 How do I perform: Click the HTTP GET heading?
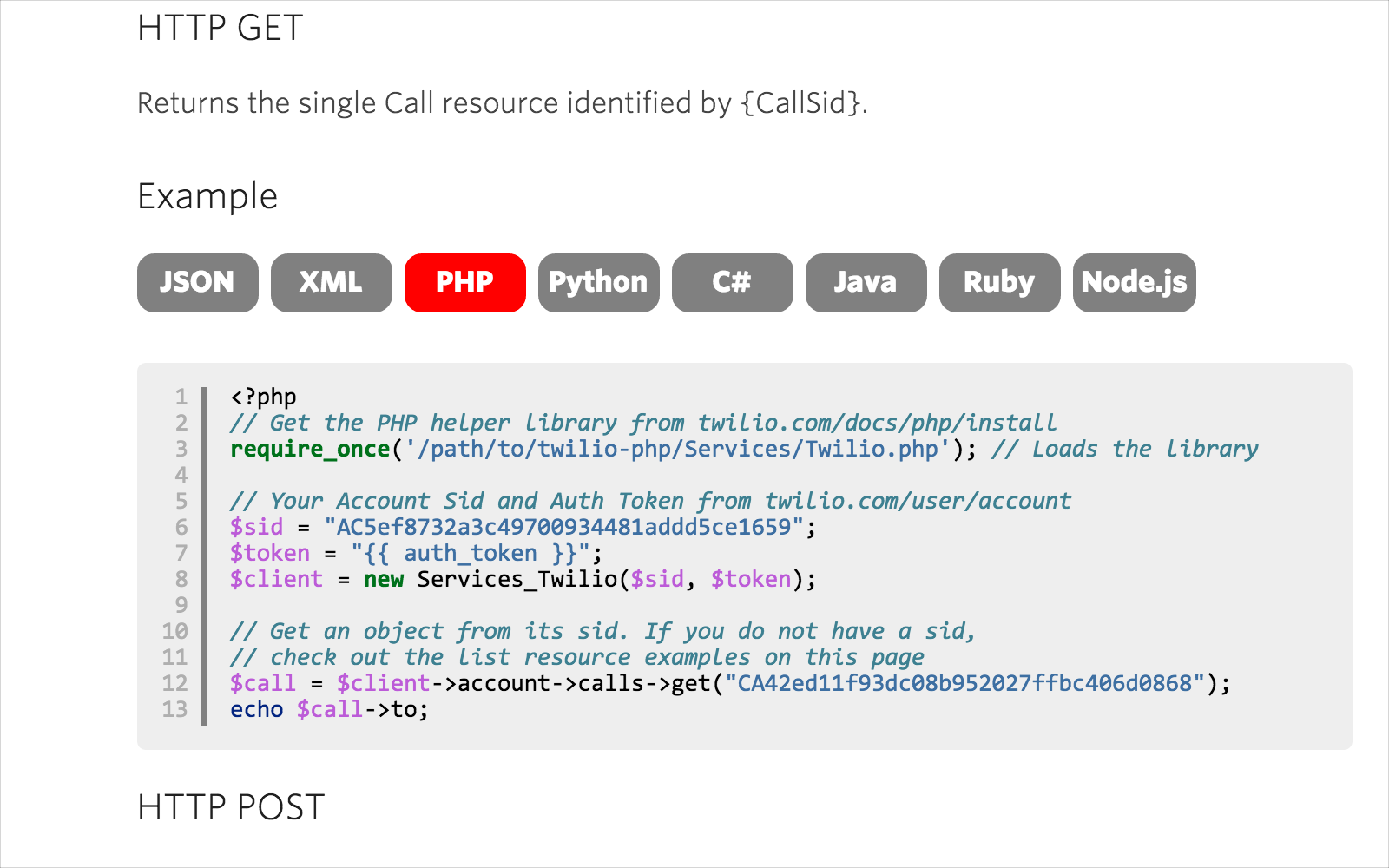pyautogui.click(x=220, y=28)
